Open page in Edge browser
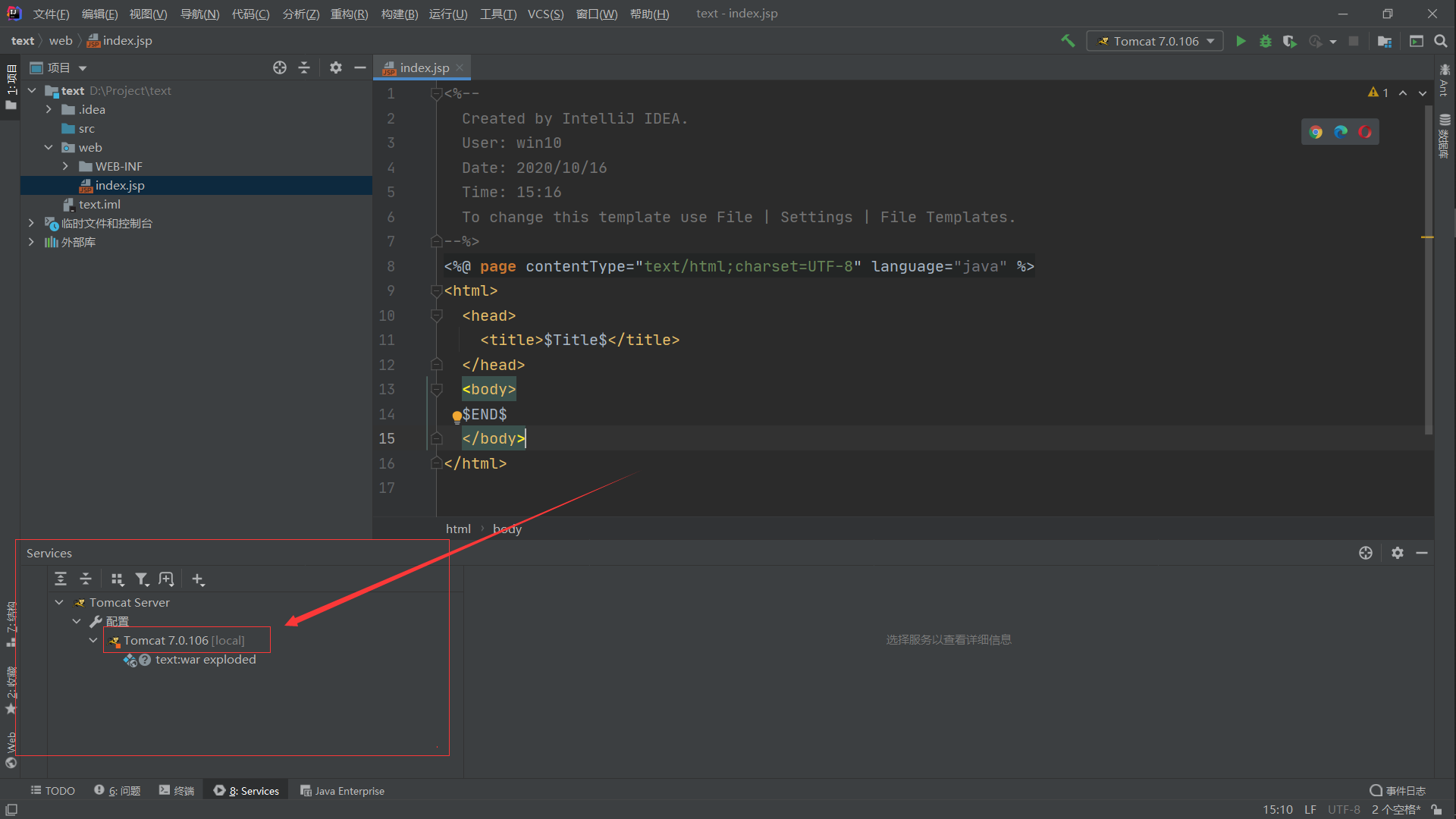Viewport: 1456px width, 819px height. click(x=1341, y=132)
